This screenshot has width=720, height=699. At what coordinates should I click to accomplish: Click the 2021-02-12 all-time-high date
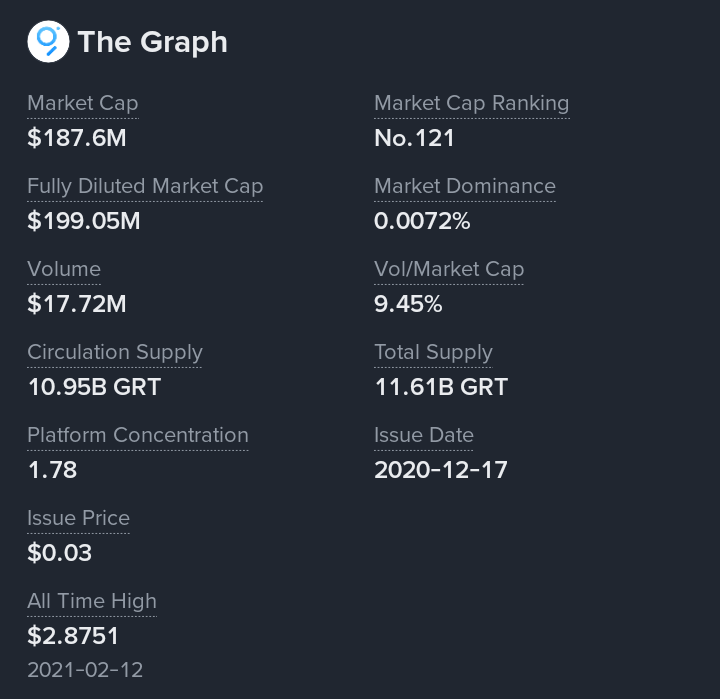click(85, 670)
